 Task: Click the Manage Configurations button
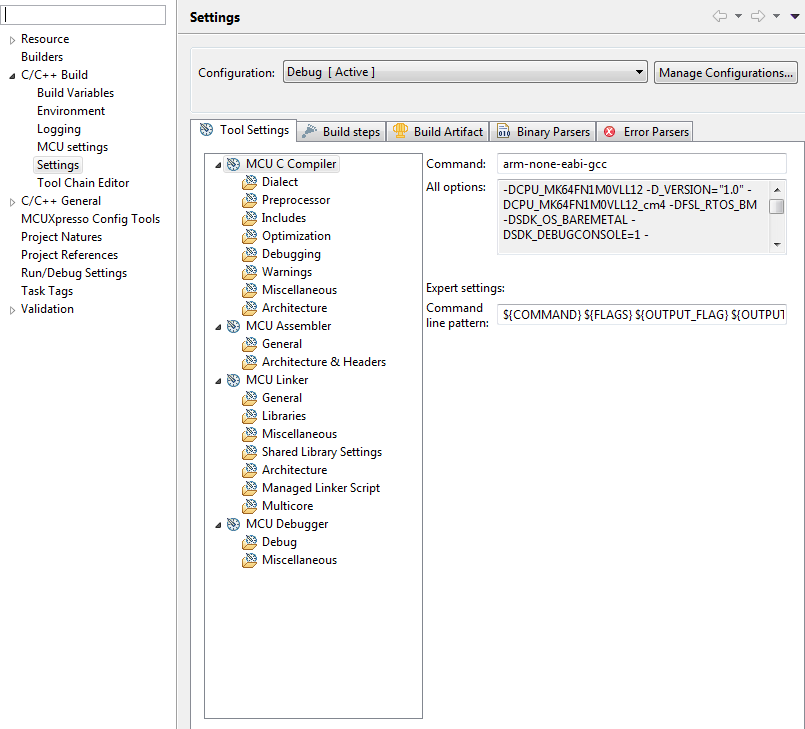click(x=725, y=72)
